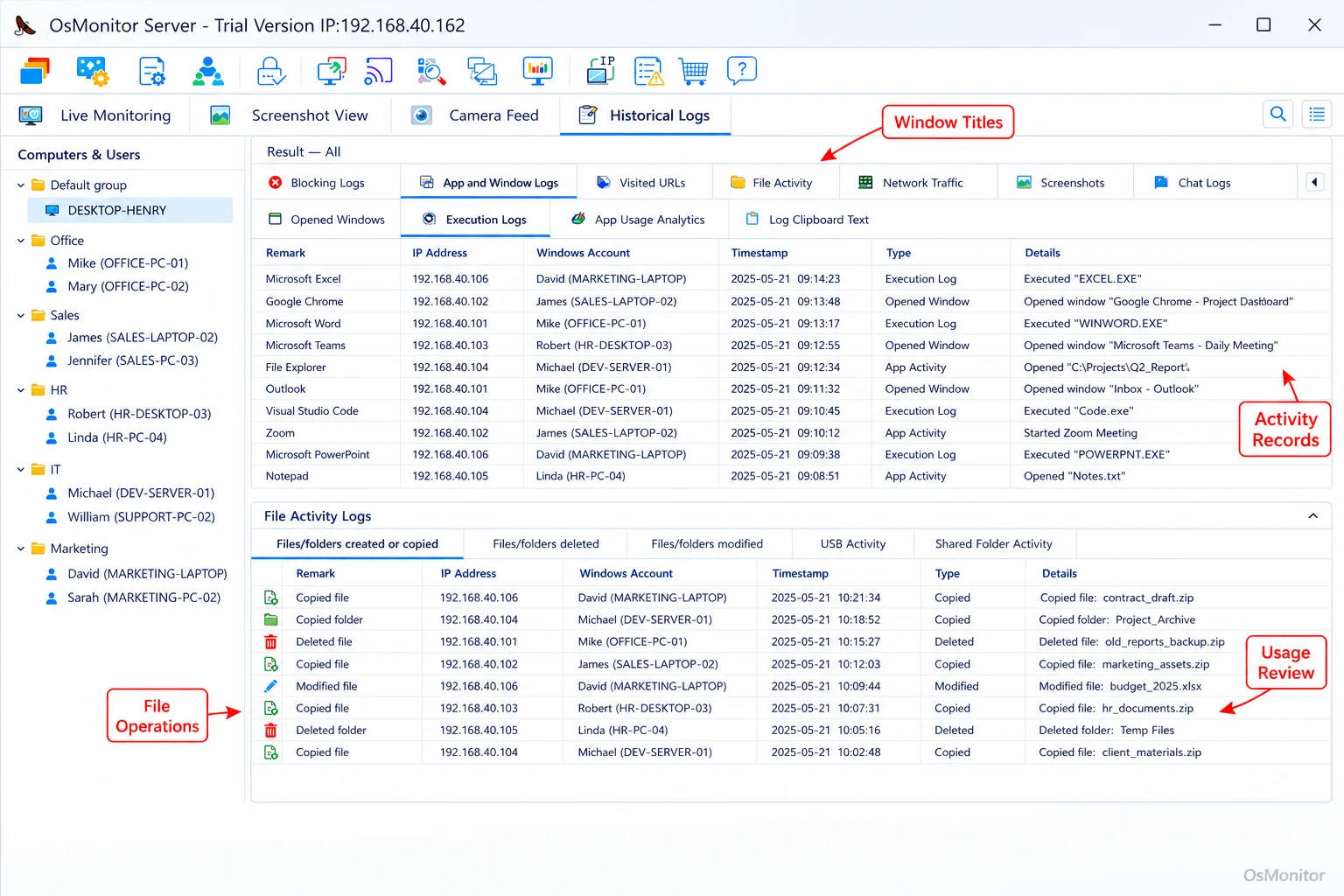Collapse the Office group chevron

click(x=21, y=241)
